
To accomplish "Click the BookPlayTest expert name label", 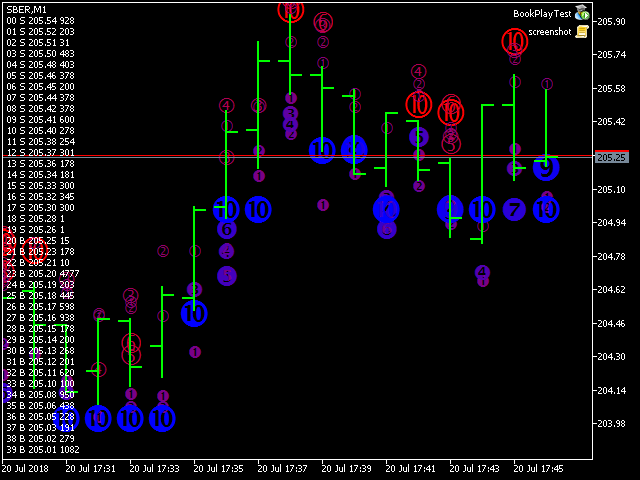I will (542, 14).
